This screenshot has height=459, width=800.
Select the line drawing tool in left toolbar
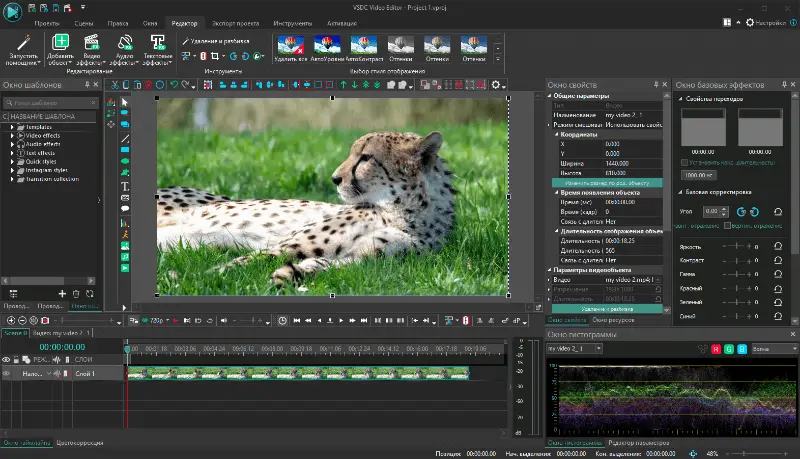click(125, 138)
